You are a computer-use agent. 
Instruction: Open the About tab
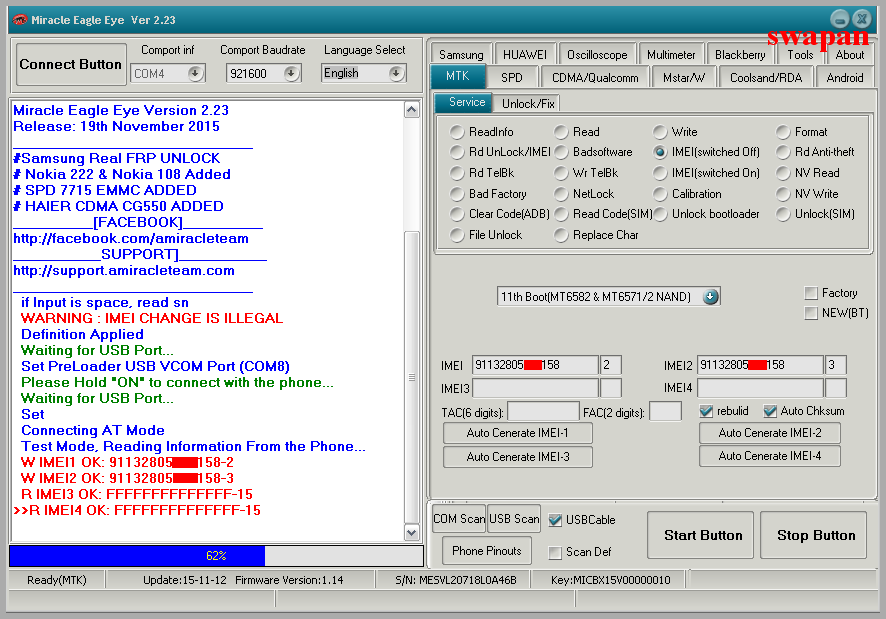[x=850, y=55]
